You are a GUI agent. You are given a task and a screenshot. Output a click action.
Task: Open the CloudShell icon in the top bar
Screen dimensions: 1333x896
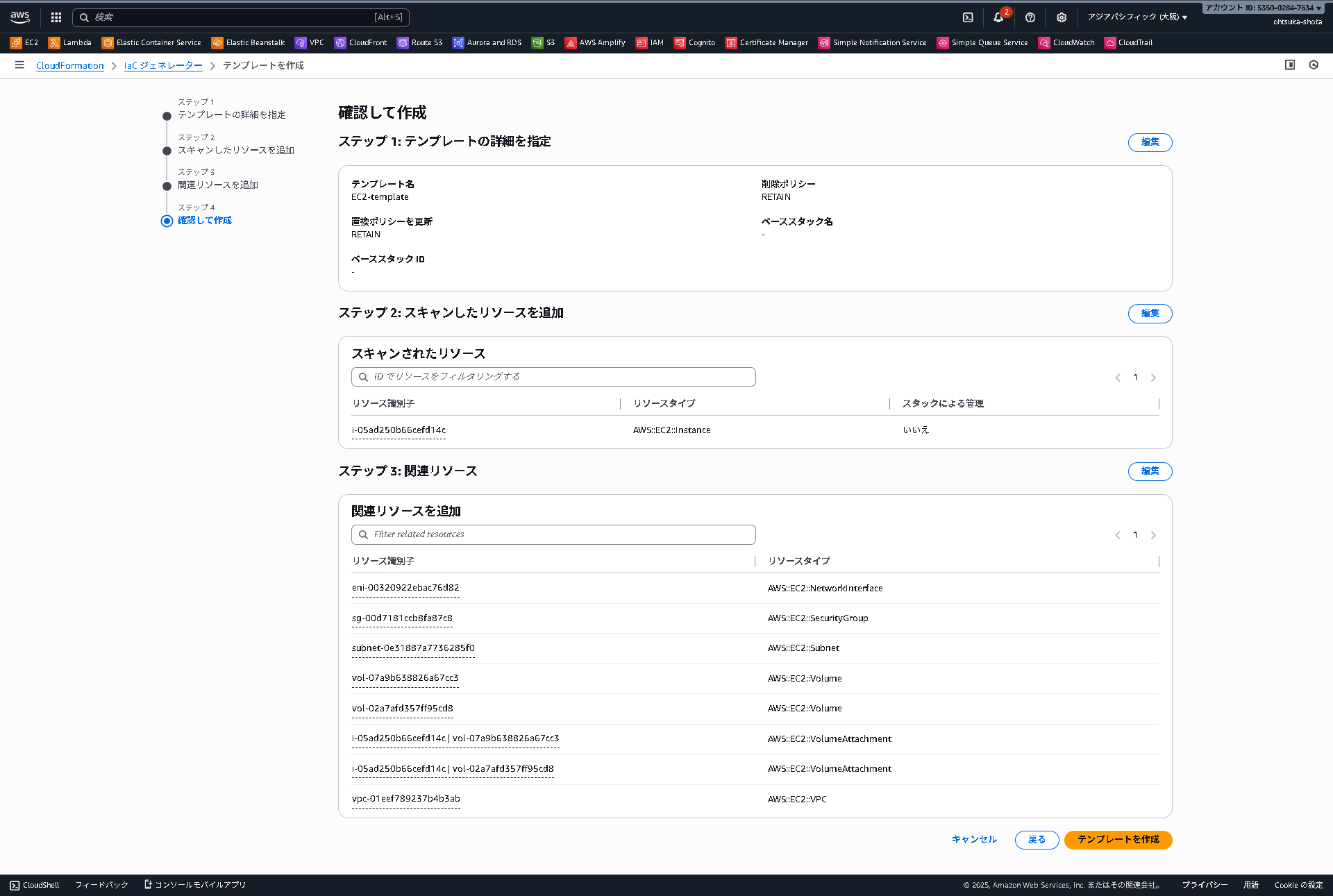point(968,17)
